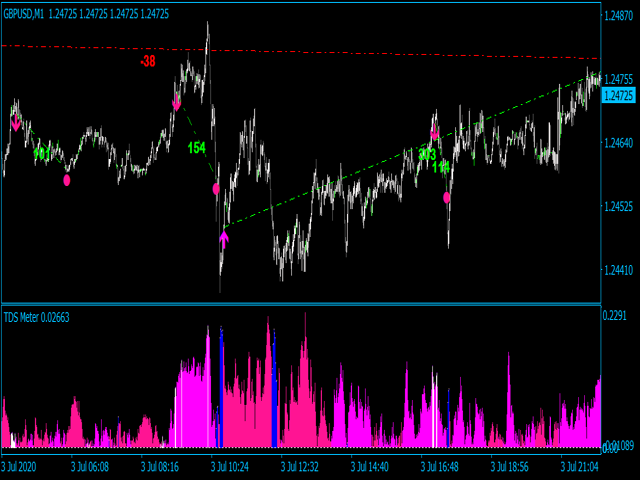
Task: Select the 1.24410 price axis label
Action: click(618, 270)
